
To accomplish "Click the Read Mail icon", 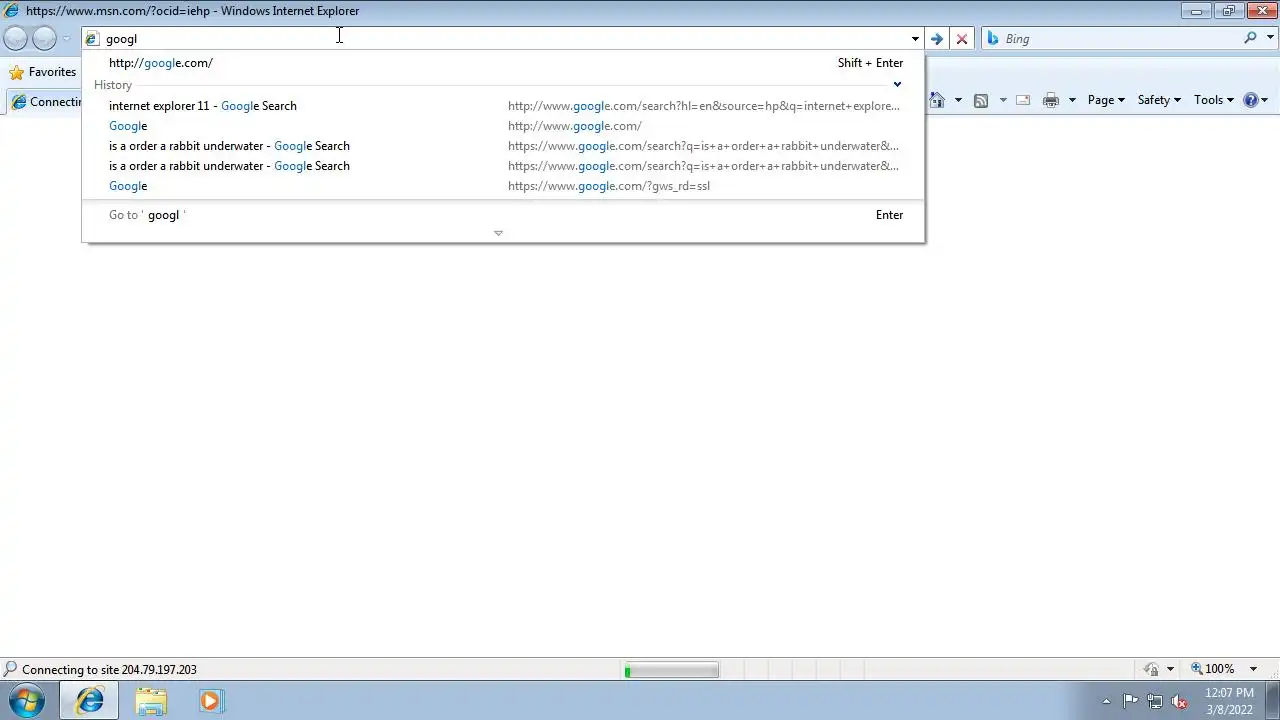I will pos(1023,100).
